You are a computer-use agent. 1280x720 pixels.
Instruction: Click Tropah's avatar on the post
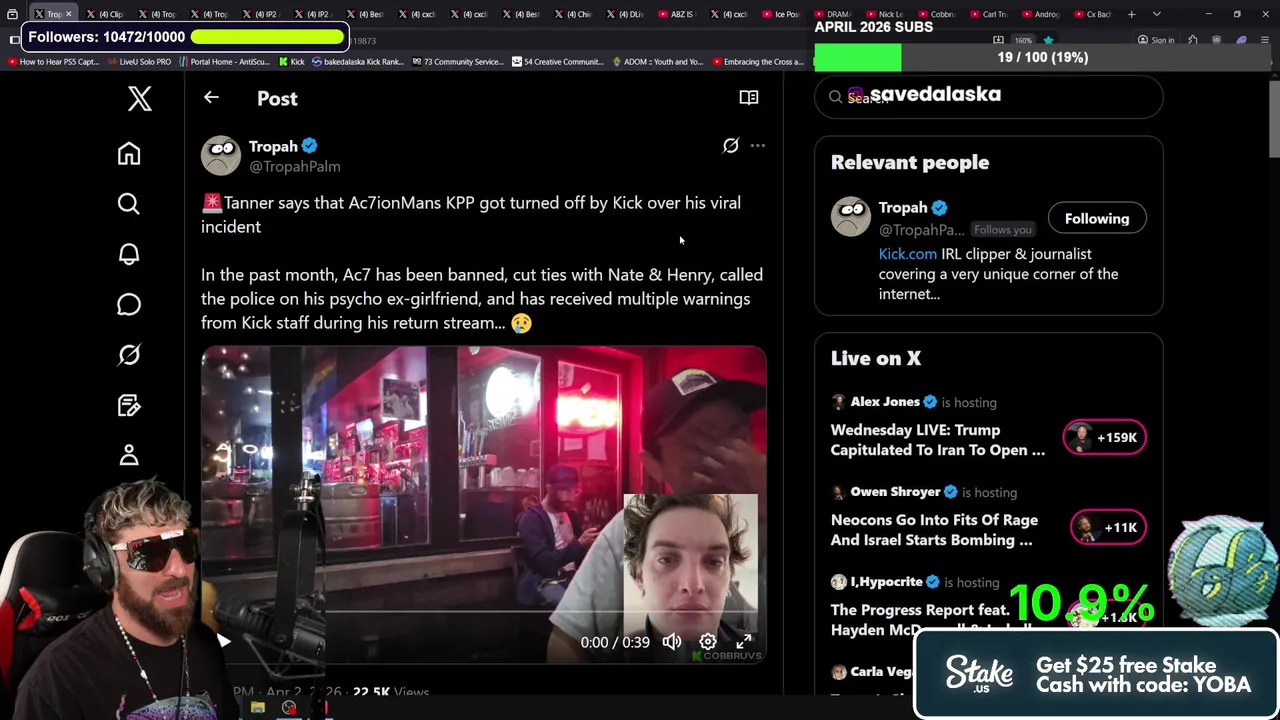pos(221,155)
